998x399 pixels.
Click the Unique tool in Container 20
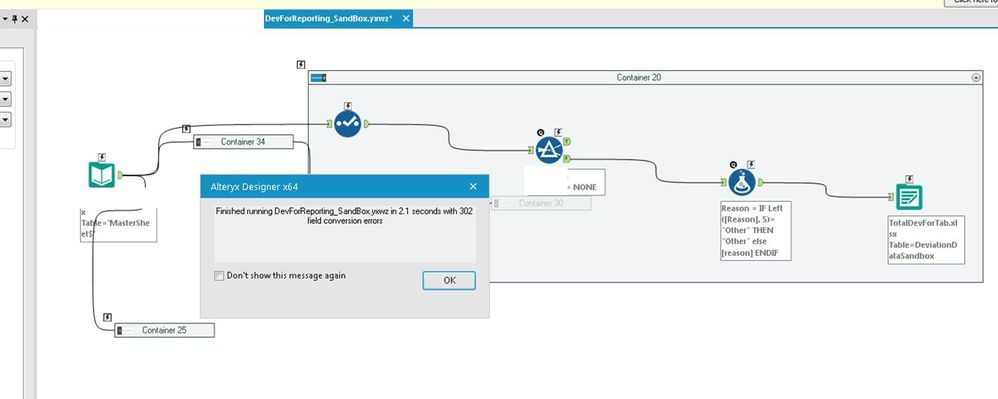click(x=549, y=150)
